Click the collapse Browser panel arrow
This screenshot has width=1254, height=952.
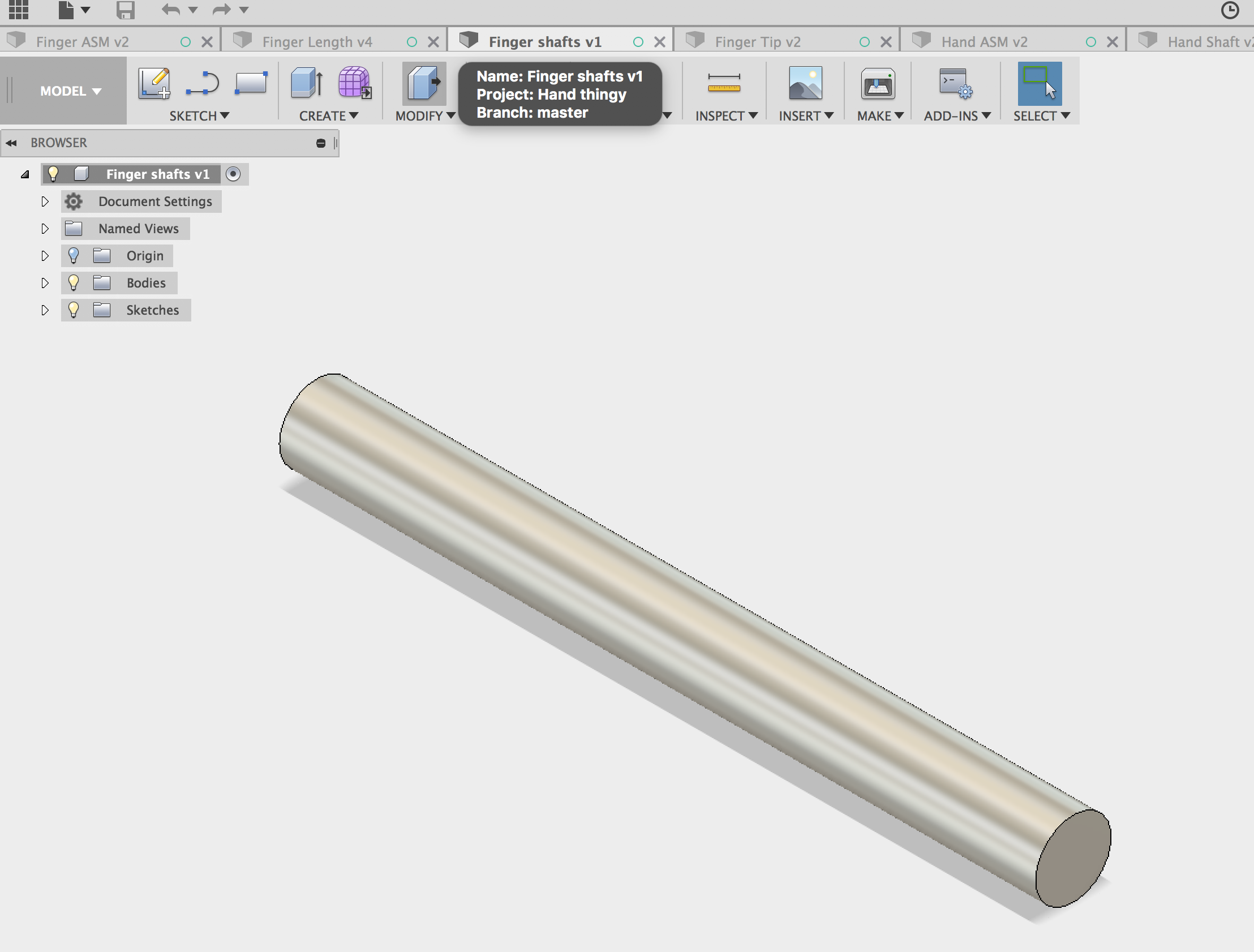click(12, 142)
